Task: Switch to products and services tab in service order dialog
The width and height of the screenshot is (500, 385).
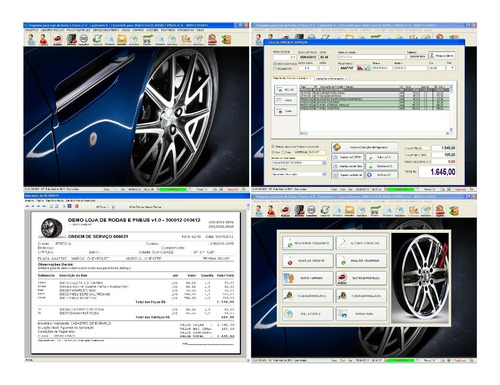Action: click(x=292, y=78)
